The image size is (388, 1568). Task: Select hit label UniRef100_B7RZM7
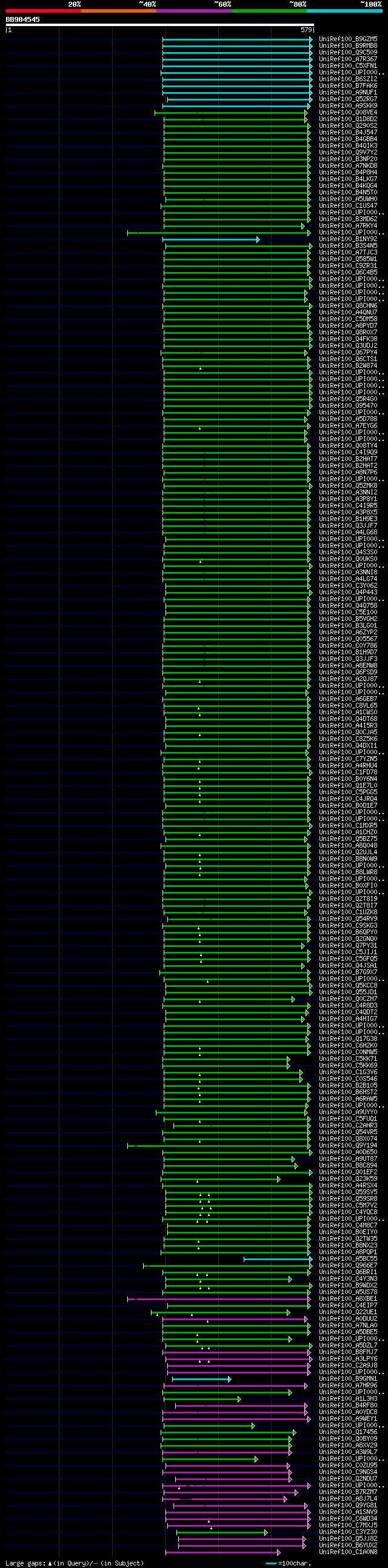(348, 1492)
